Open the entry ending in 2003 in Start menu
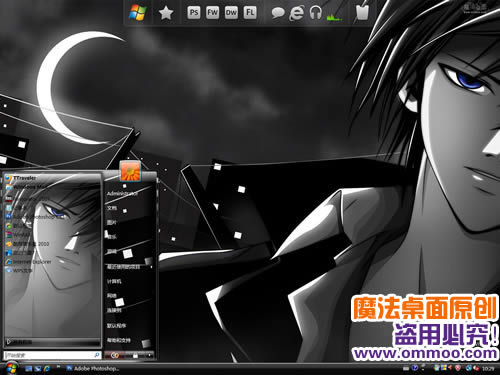Screen dimensions: 500x375 (27, 244)
